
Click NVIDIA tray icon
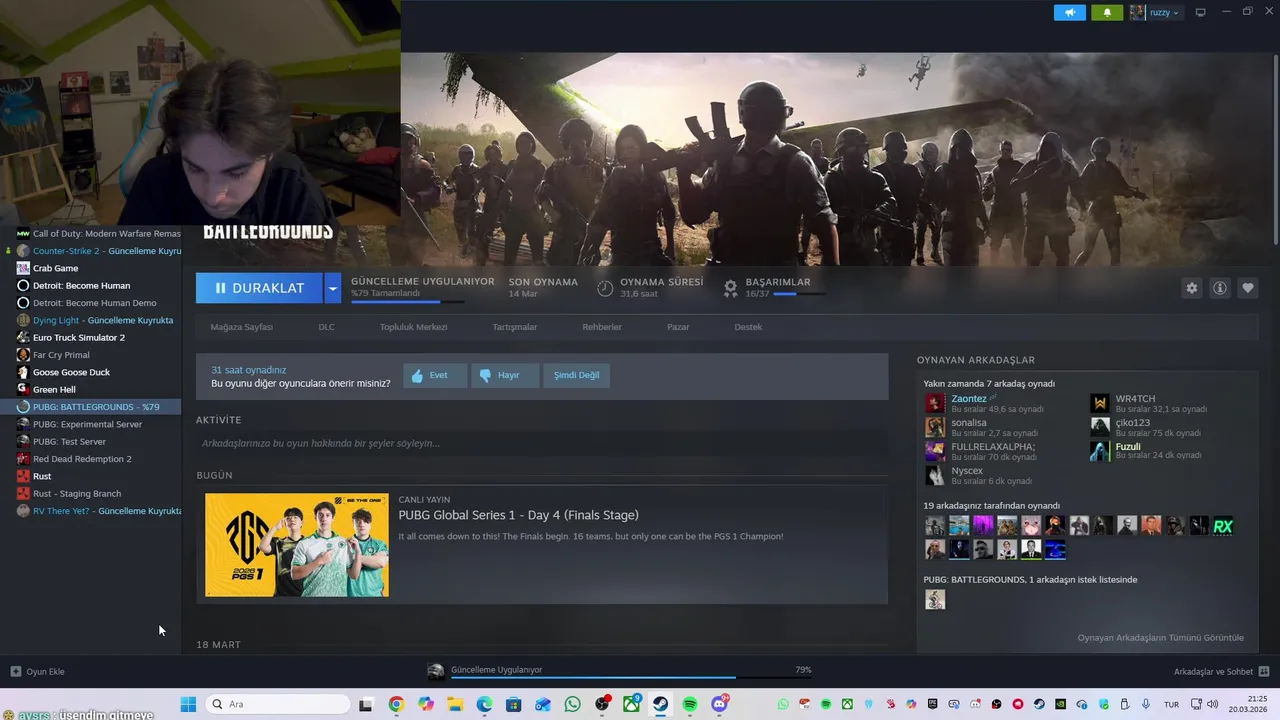click(1061, 704)
